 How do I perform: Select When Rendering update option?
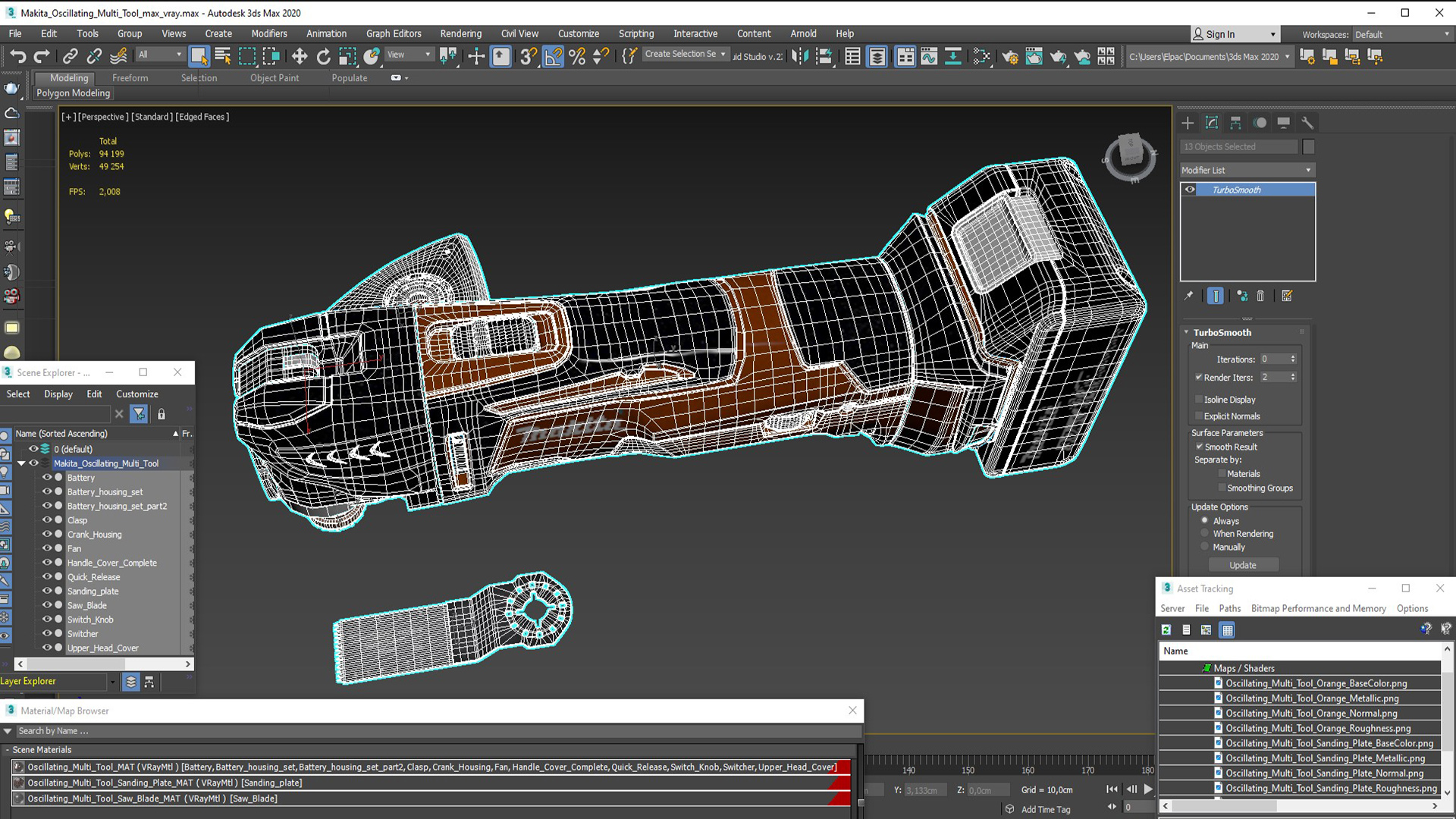[1204, 534]
